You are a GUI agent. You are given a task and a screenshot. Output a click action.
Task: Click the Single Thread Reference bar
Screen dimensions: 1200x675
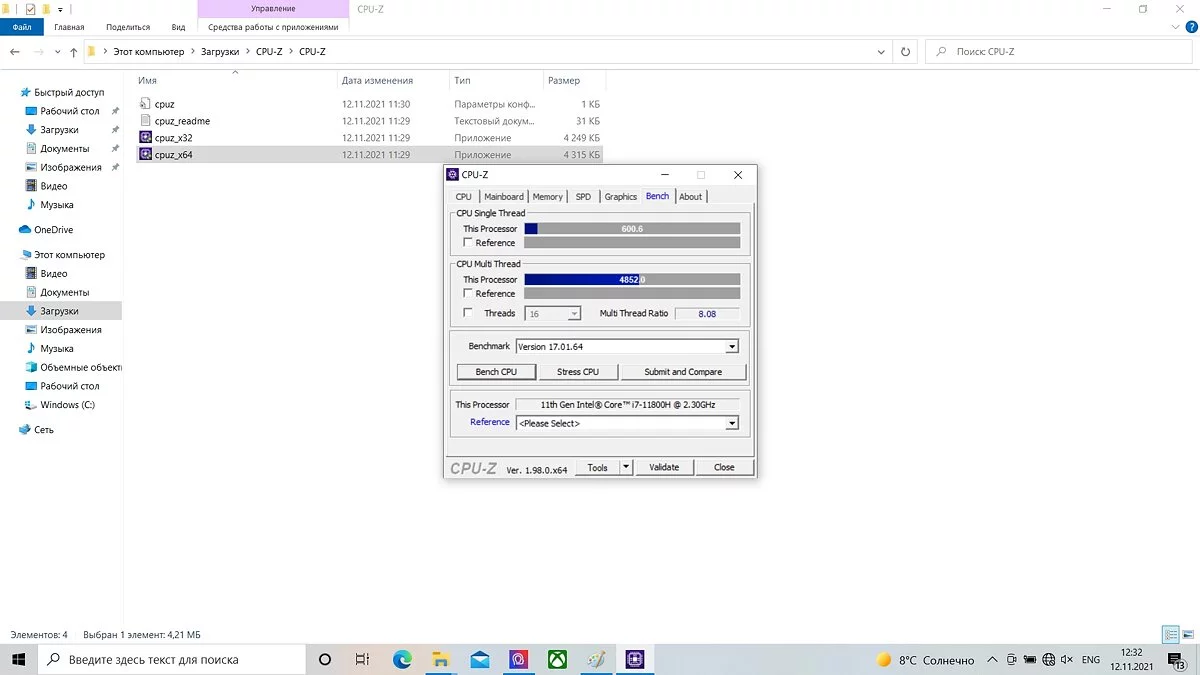coord(632,243)
